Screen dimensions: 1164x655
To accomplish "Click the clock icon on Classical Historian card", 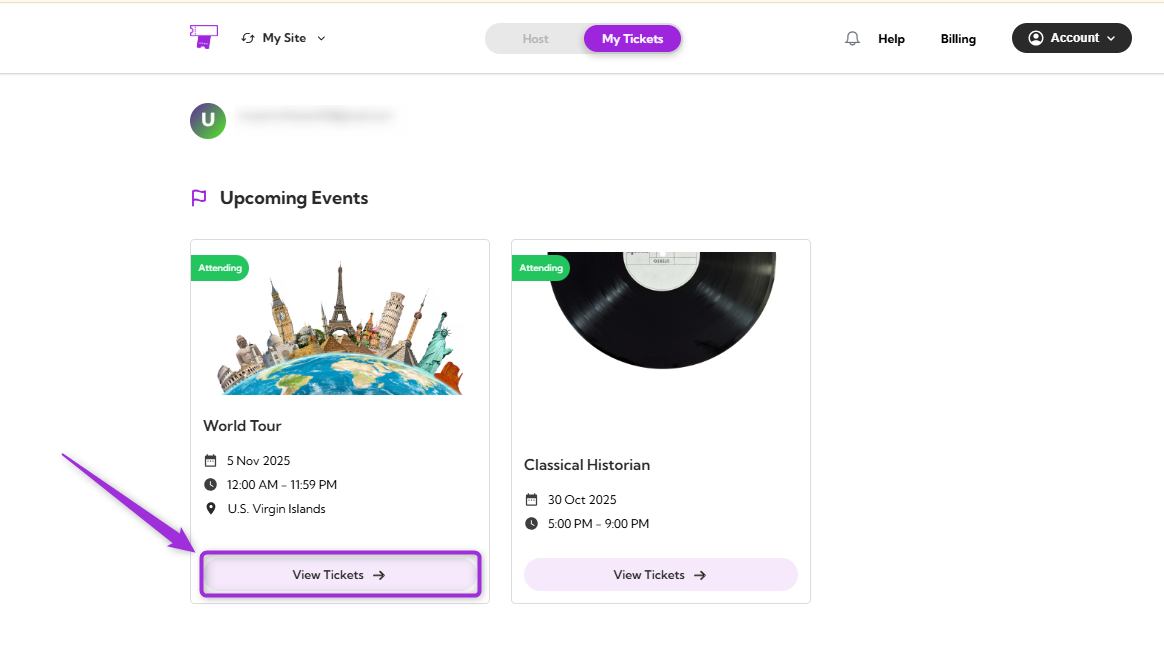I will coord(531,523).
